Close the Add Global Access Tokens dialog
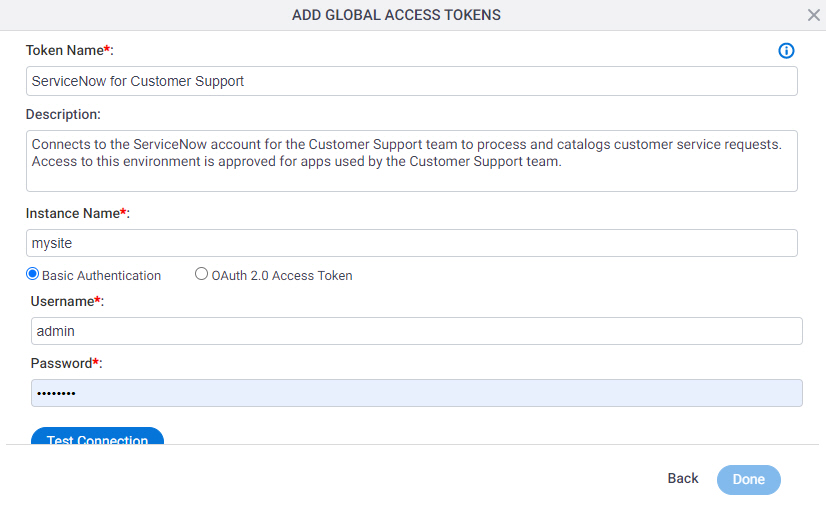 [x=813, y=15]
